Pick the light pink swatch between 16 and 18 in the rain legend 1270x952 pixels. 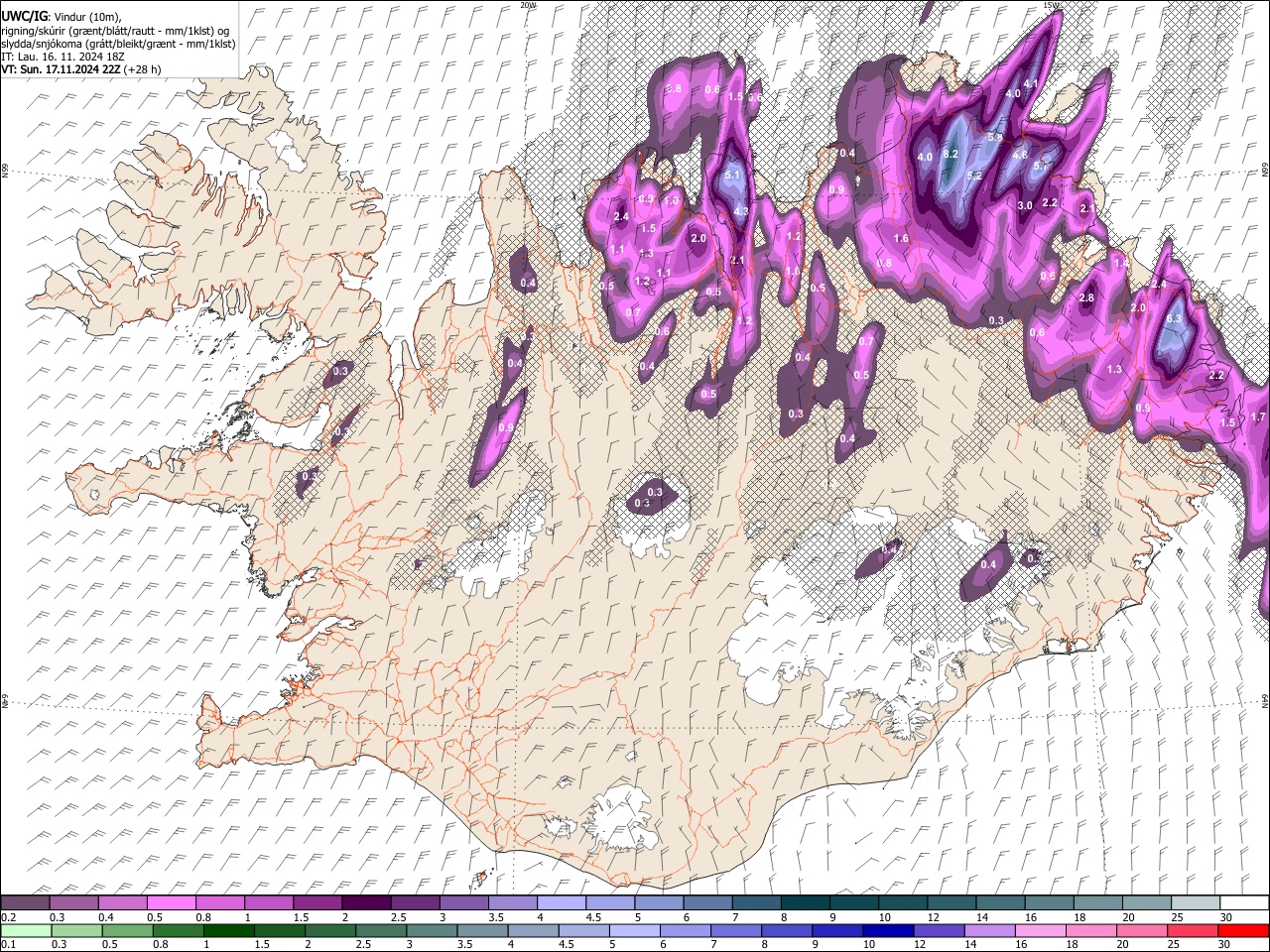(1041, 930)
